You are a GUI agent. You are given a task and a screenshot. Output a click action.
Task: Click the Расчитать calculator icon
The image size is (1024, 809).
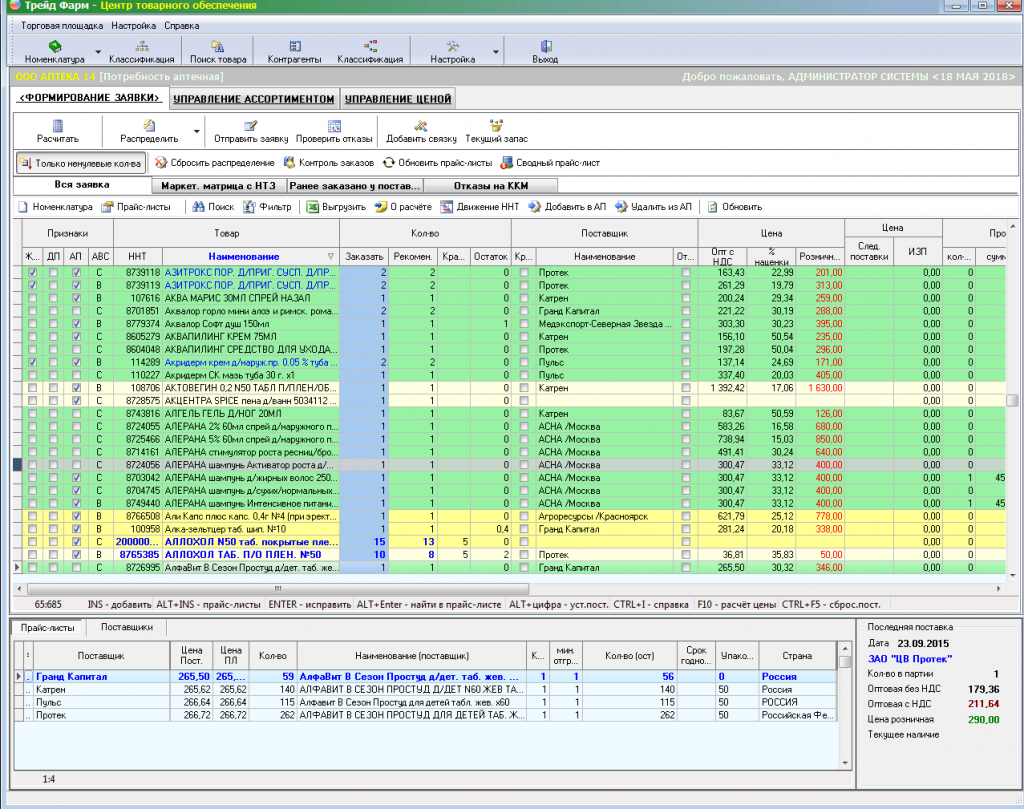click(x=57, y=125)
